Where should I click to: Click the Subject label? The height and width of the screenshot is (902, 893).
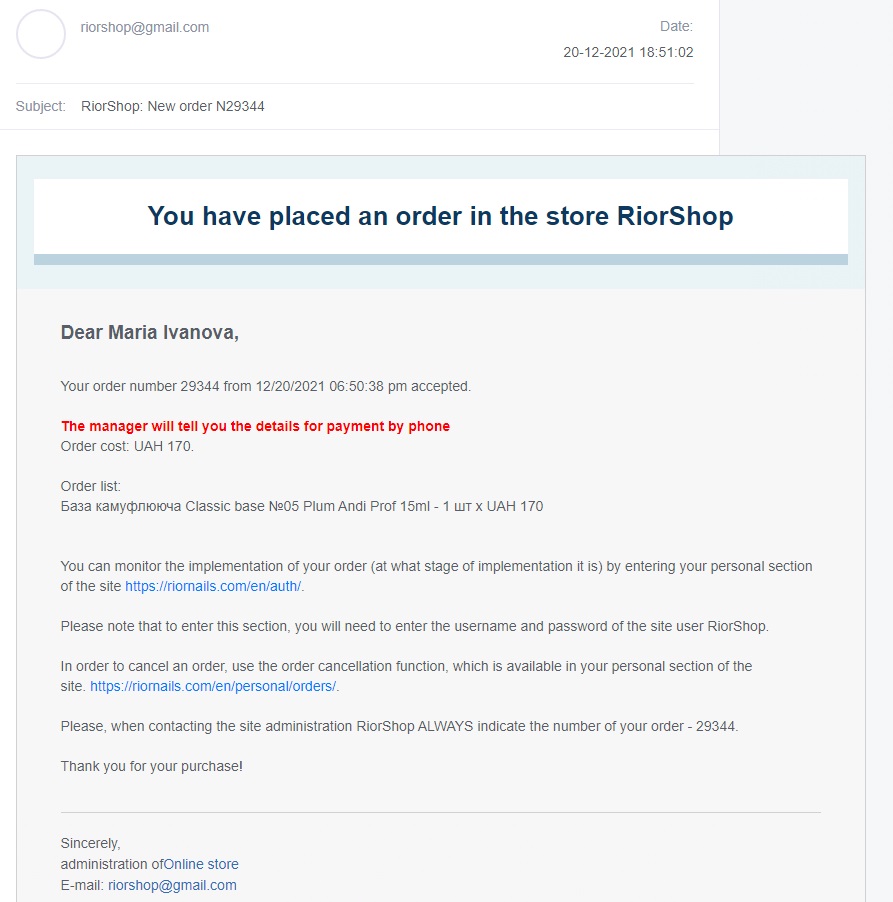pyautogui.click(x=41, y=106)
